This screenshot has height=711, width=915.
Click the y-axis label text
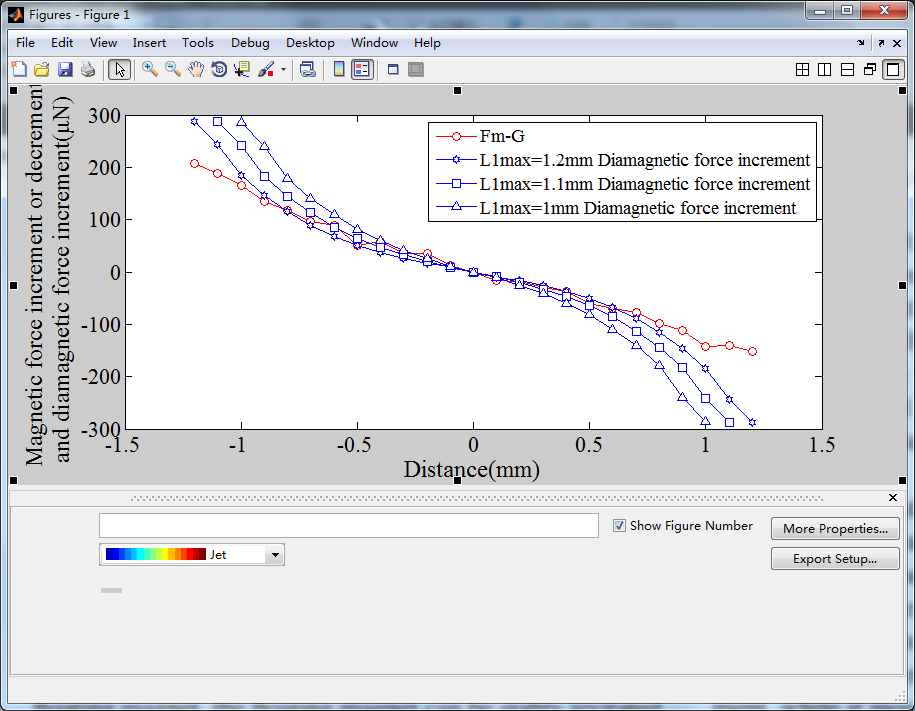click(x=48, y=275)
